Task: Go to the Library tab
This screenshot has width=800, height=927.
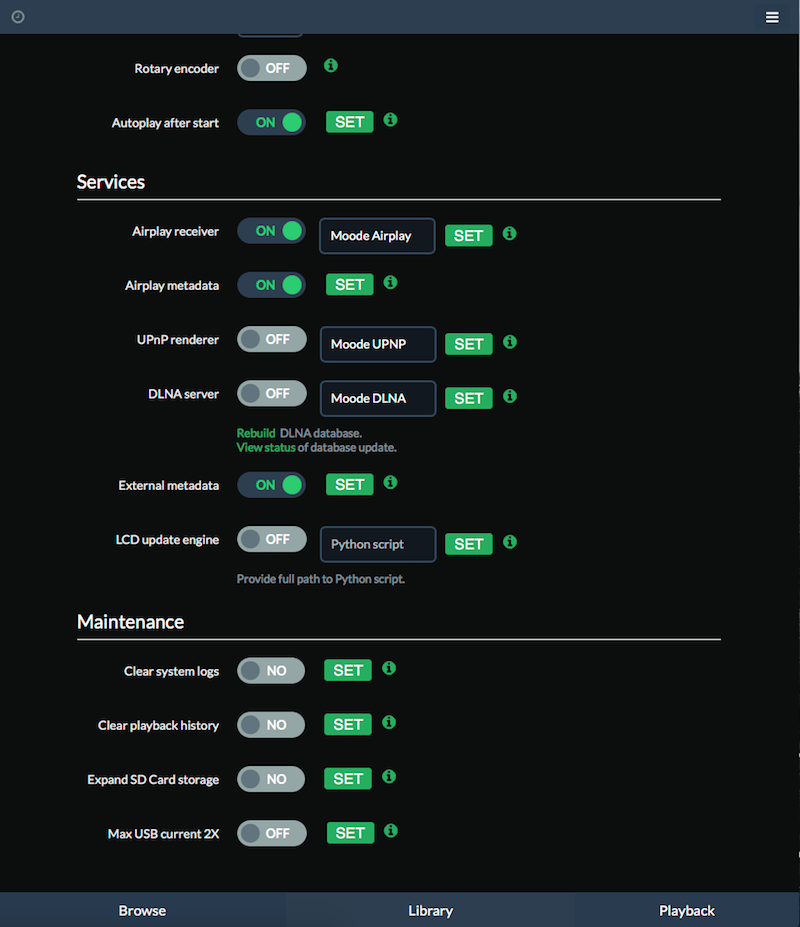Action: tap(430, 910)
